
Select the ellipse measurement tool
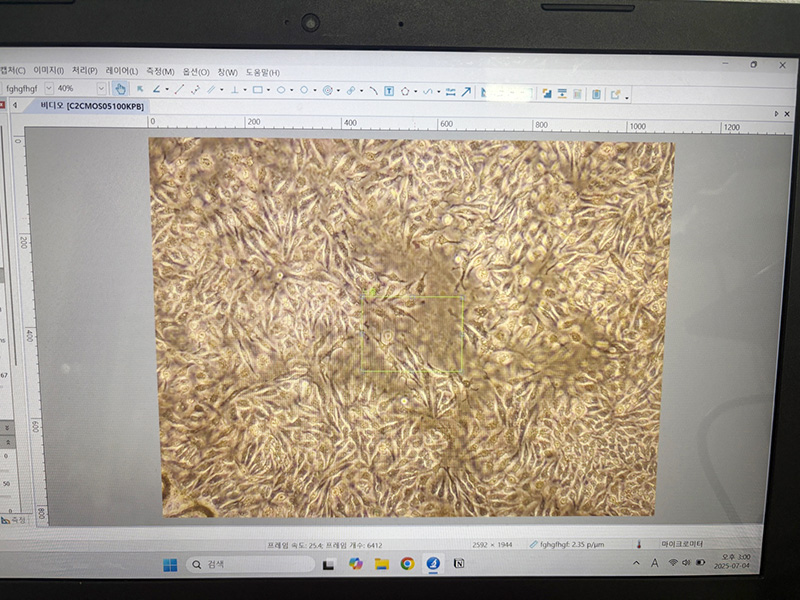281,89
